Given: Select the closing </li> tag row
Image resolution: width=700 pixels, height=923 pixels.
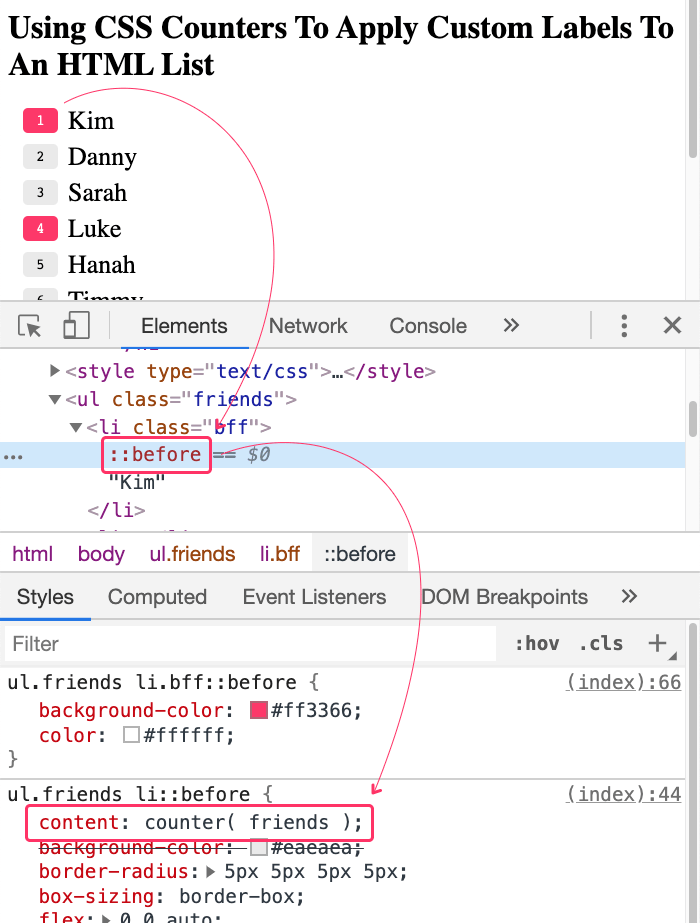Looking at the screenshot, I should tap(116, 510).
